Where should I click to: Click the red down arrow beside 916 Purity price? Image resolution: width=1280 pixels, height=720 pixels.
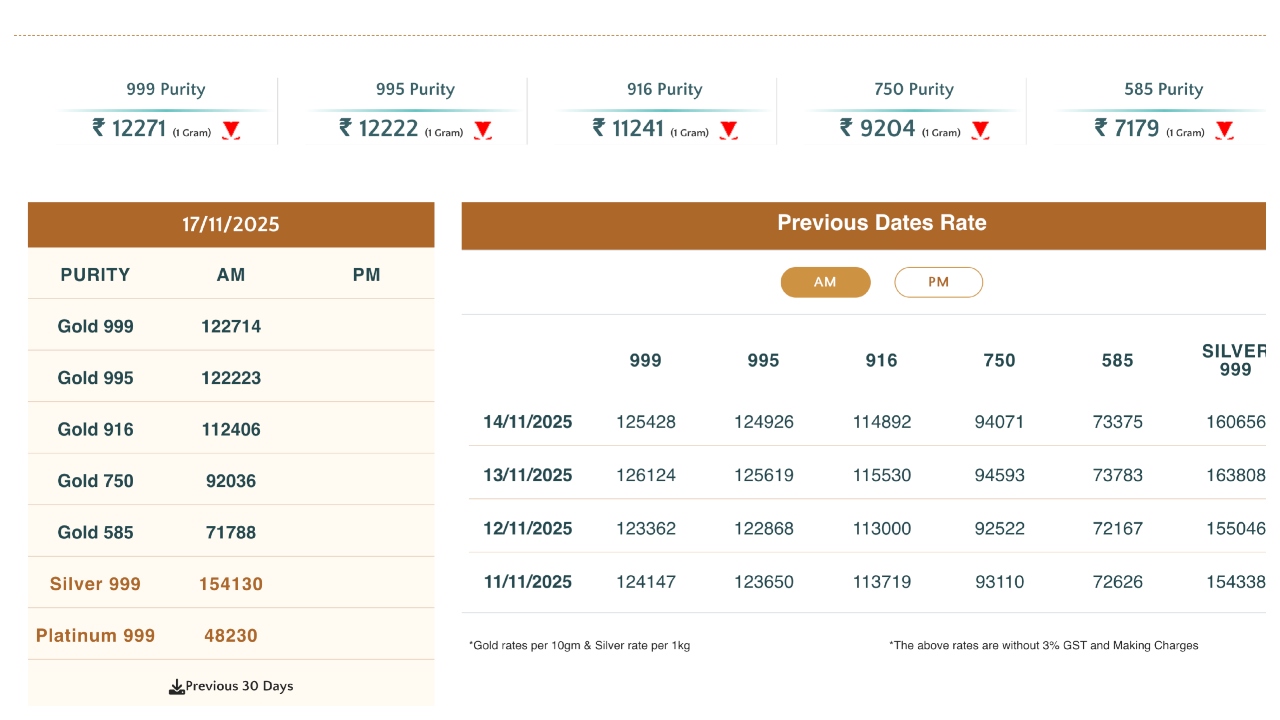tap(728, 130)
